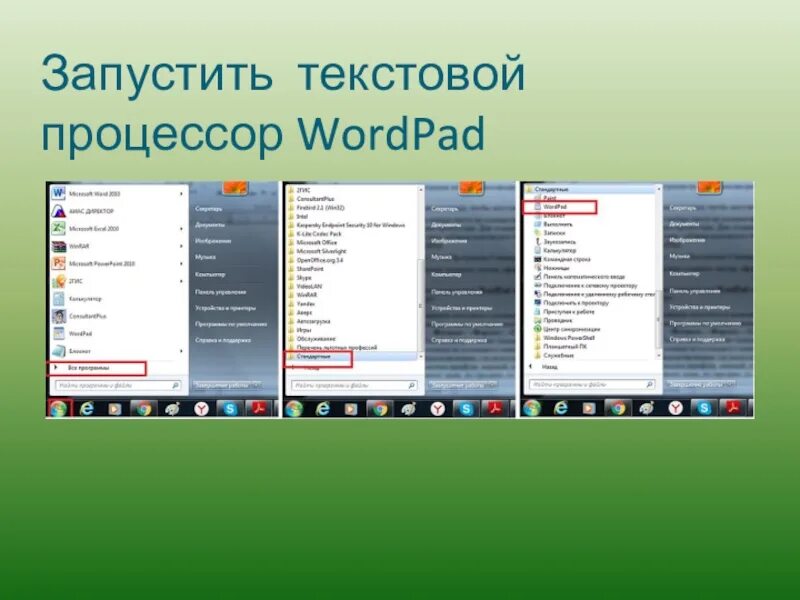The height and width of the screenshot is (600, 800).
Task: Click search field in middle Start menu
Action: tap(354, 386)
